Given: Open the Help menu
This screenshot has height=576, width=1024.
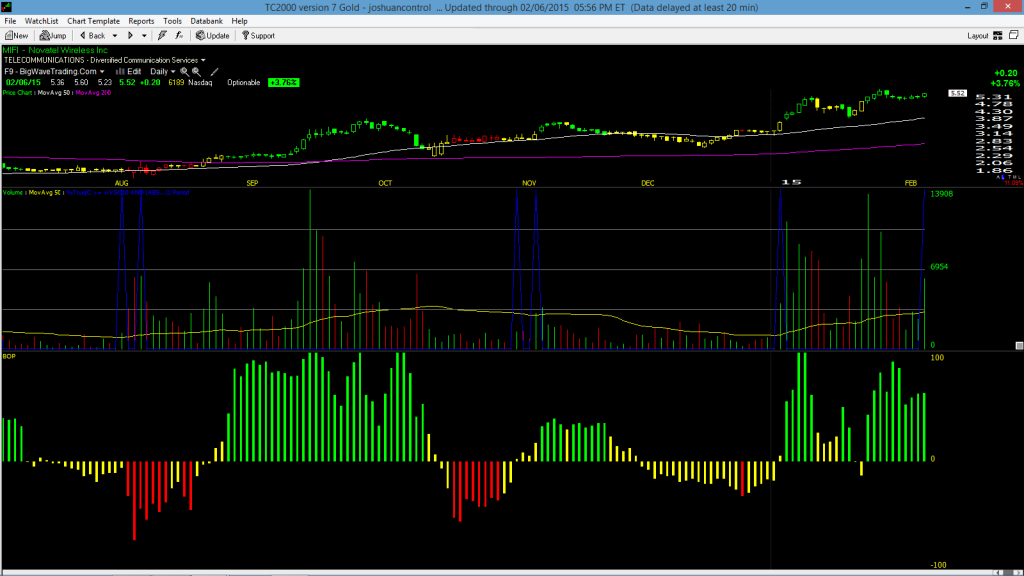Looking at the screenshot, I should (240, 21).
